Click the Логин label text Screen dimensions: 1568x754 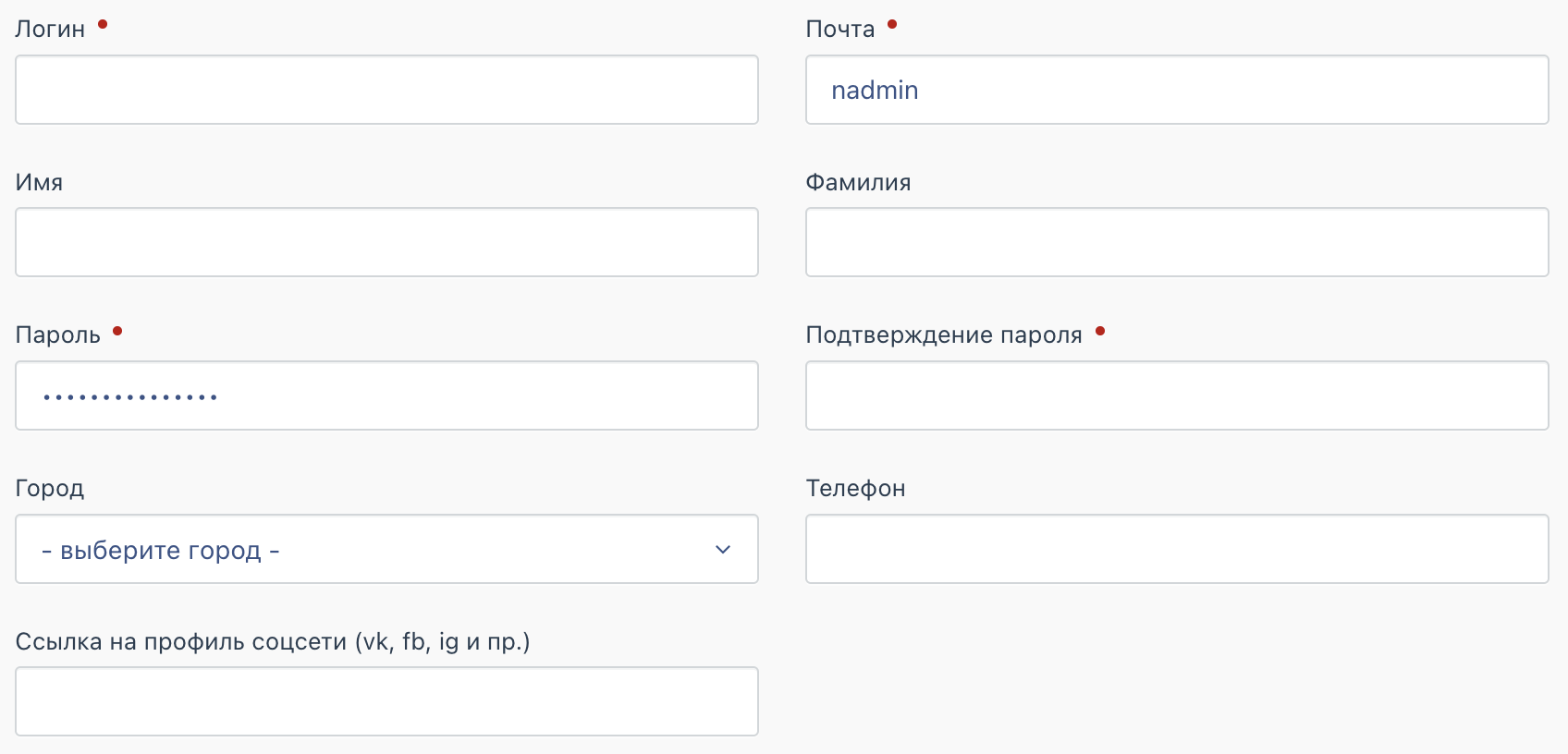pos(50,29)
